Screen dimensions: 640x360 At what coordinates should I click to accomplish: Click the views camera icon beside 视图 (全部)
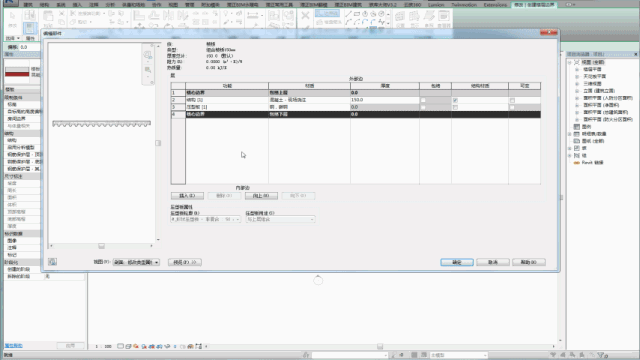click(x=577, y=62)
